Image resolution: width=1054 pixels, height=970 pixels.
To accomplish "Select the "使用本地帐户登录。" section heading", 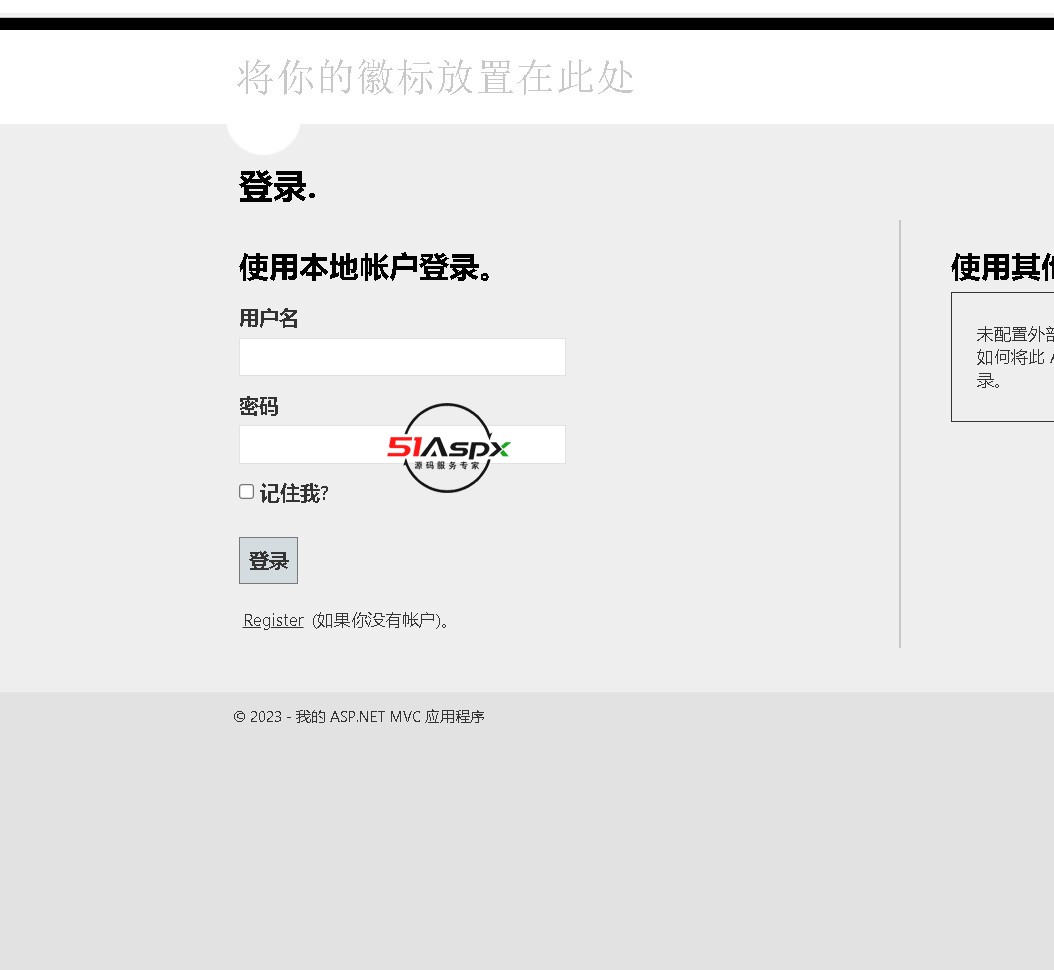I will click(x=367, y=267).
